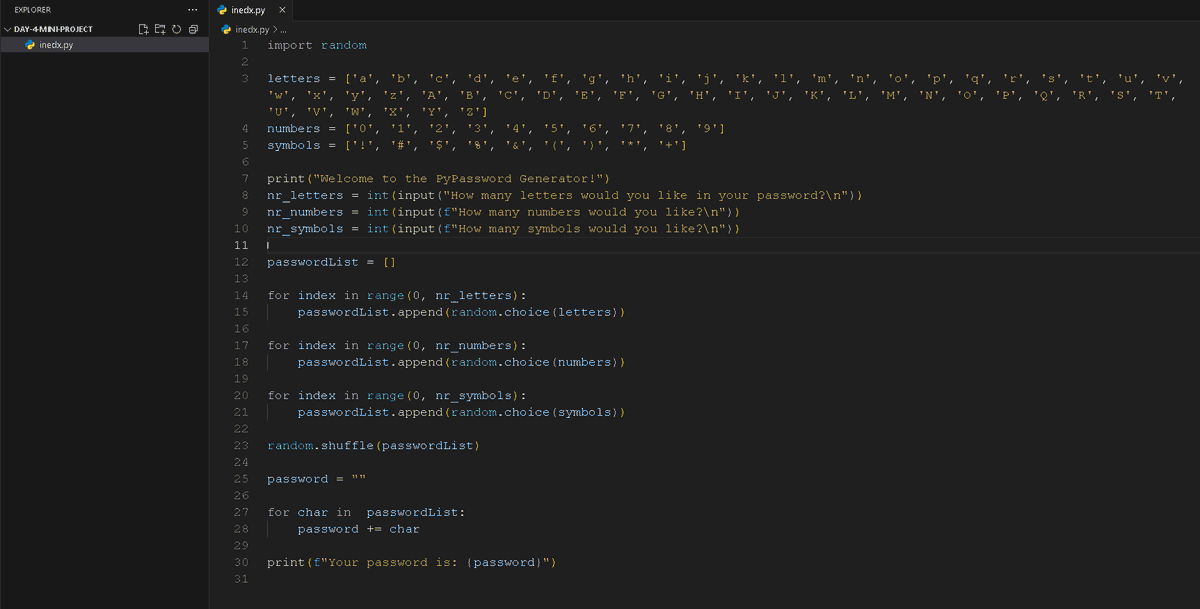Click 'random.choice(numbers)' append line

click(462, 362)
